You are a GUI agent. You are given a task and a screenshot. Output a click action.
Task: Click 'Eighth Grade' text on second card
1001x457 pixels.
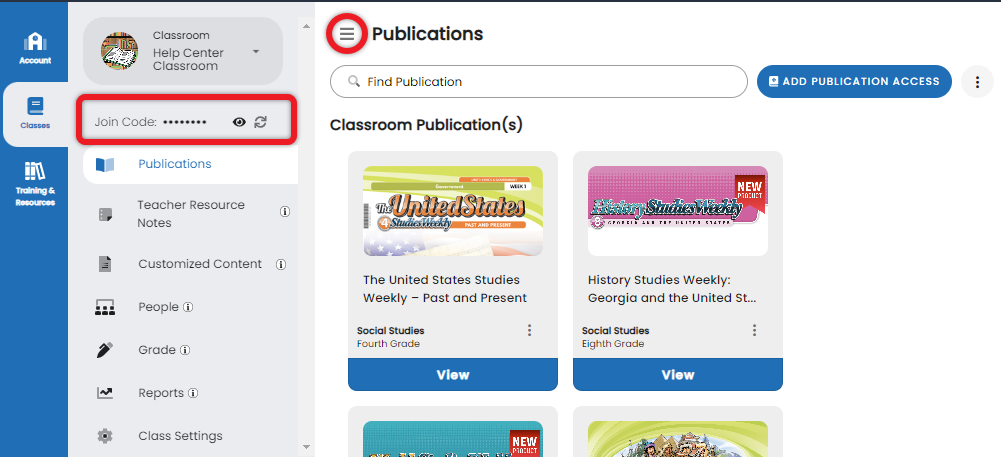pyautogui.click(x=613, y=344)
